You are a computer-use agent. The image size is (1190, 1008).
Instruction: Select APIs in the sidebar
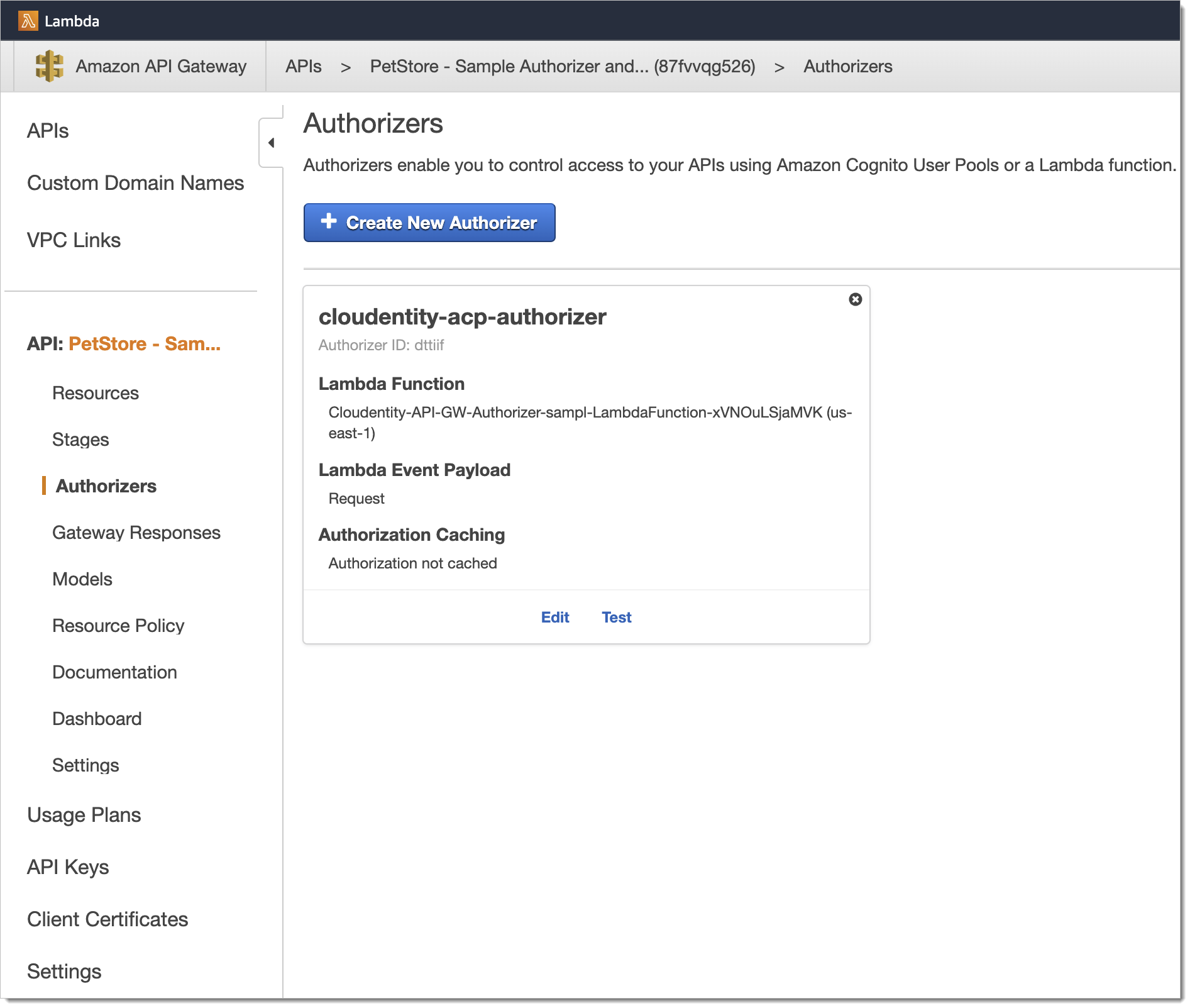pyautogui.click(x=48, y=131)
